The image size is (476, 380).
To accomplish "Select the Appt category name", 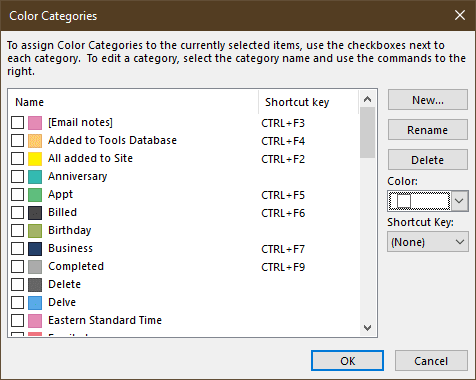I will click(x=60, y=194).
